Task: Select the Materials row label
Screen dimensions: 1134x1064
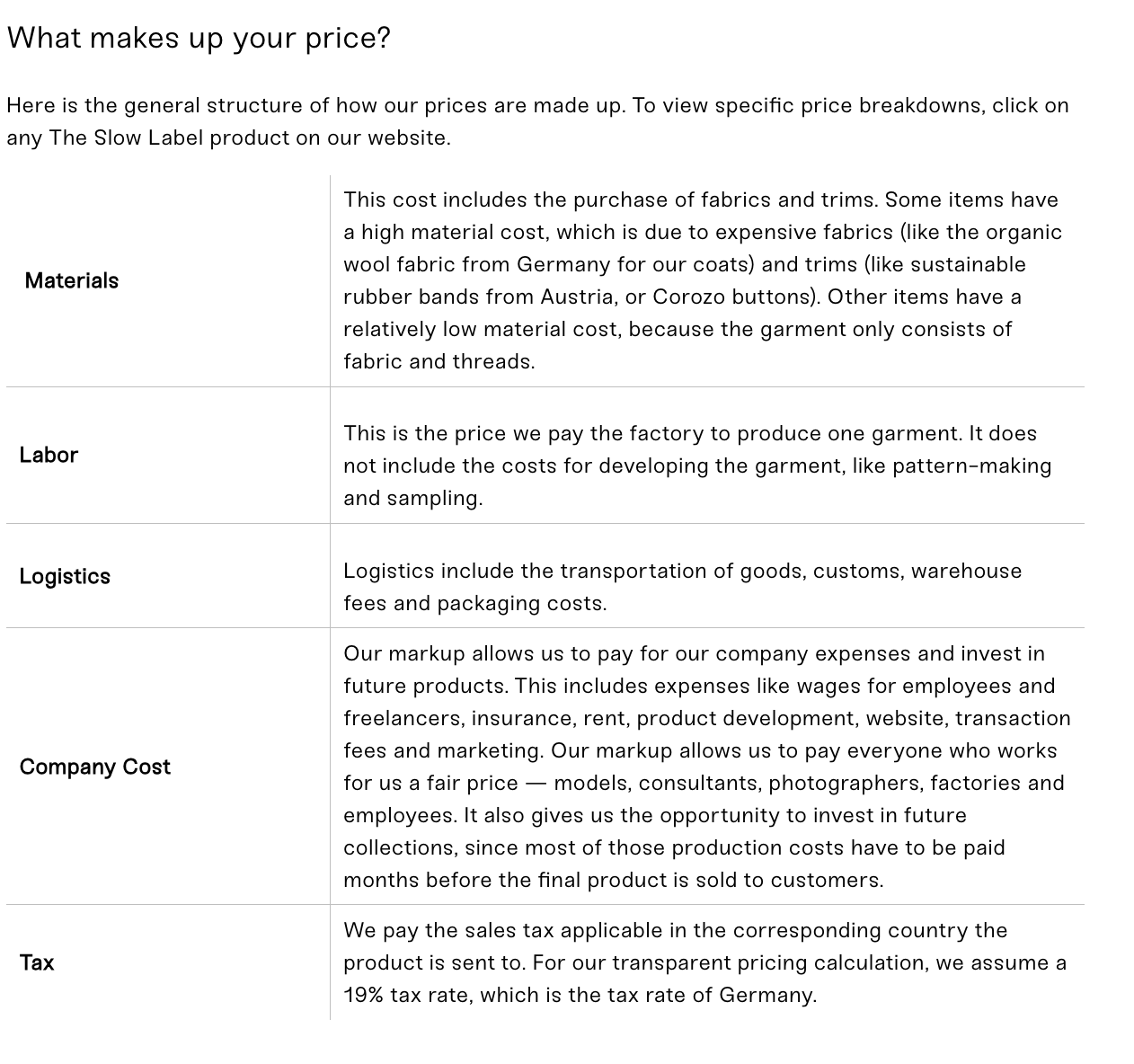Action: pos(72,280)
